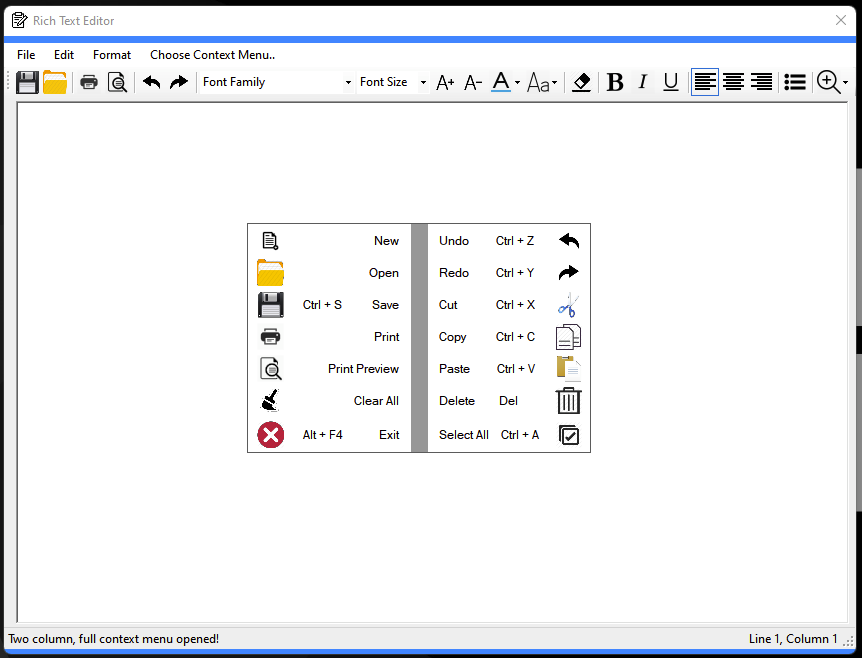The width and height of the screenshot is (862, 658).
Task: Click the printer icon in context menu
Action: [270, 336]
